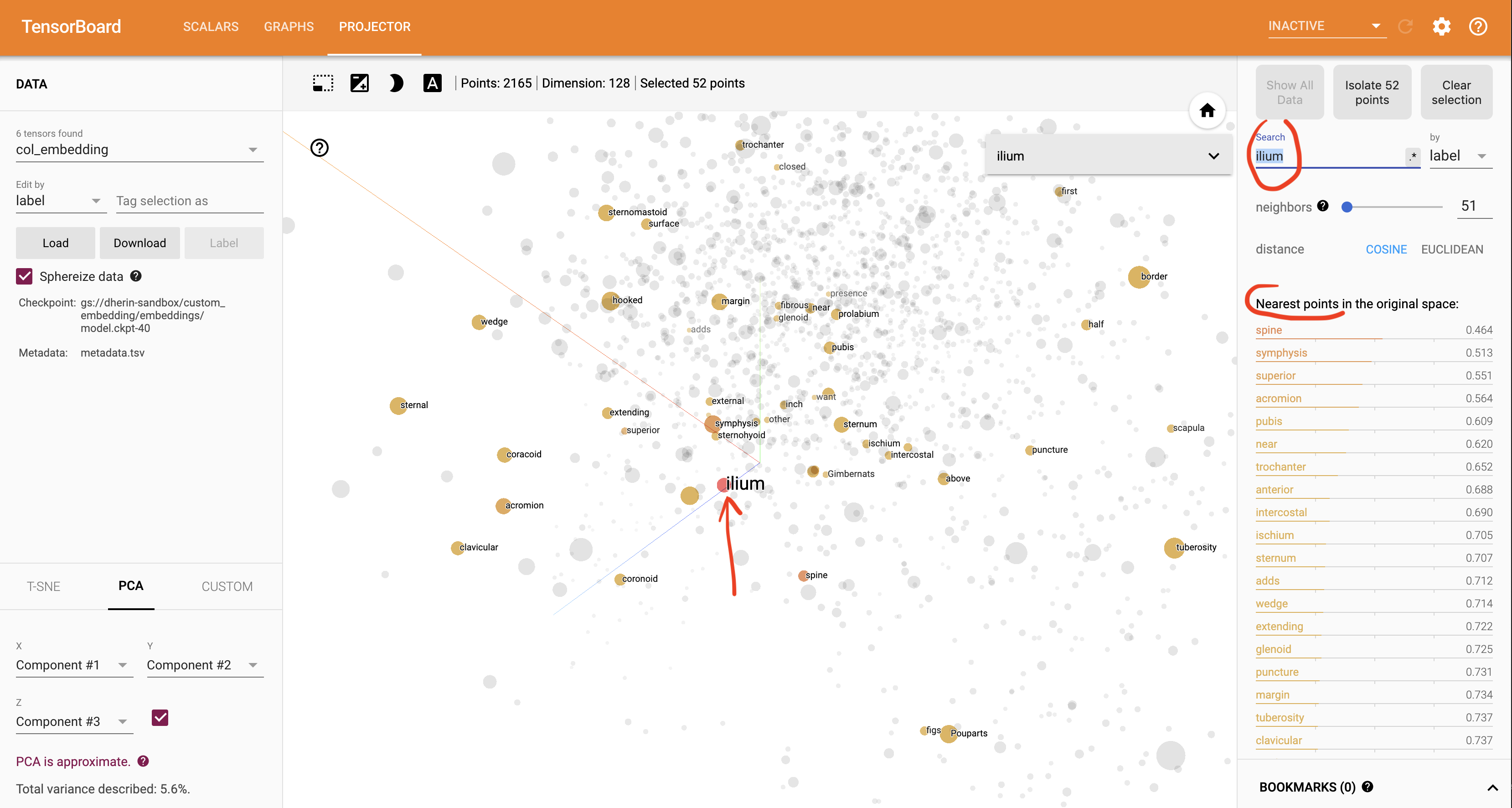Activate the bounding box selection tool
Screen dimensions: 1512x808
[323, 83]
